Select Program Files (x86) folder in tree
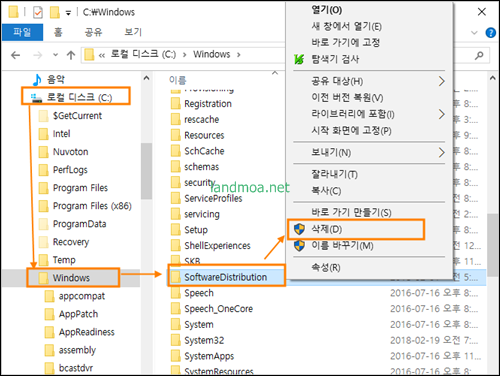The width and height of the screenshot is (500, 376). point(92,206)
